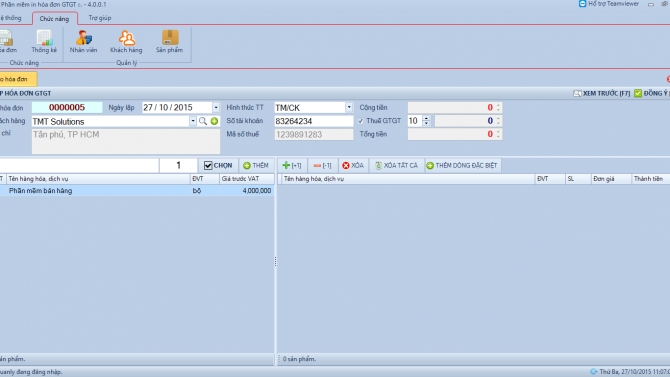Click the CHỌN button
This screenshot has width=670, height=377.
(218, 165)
